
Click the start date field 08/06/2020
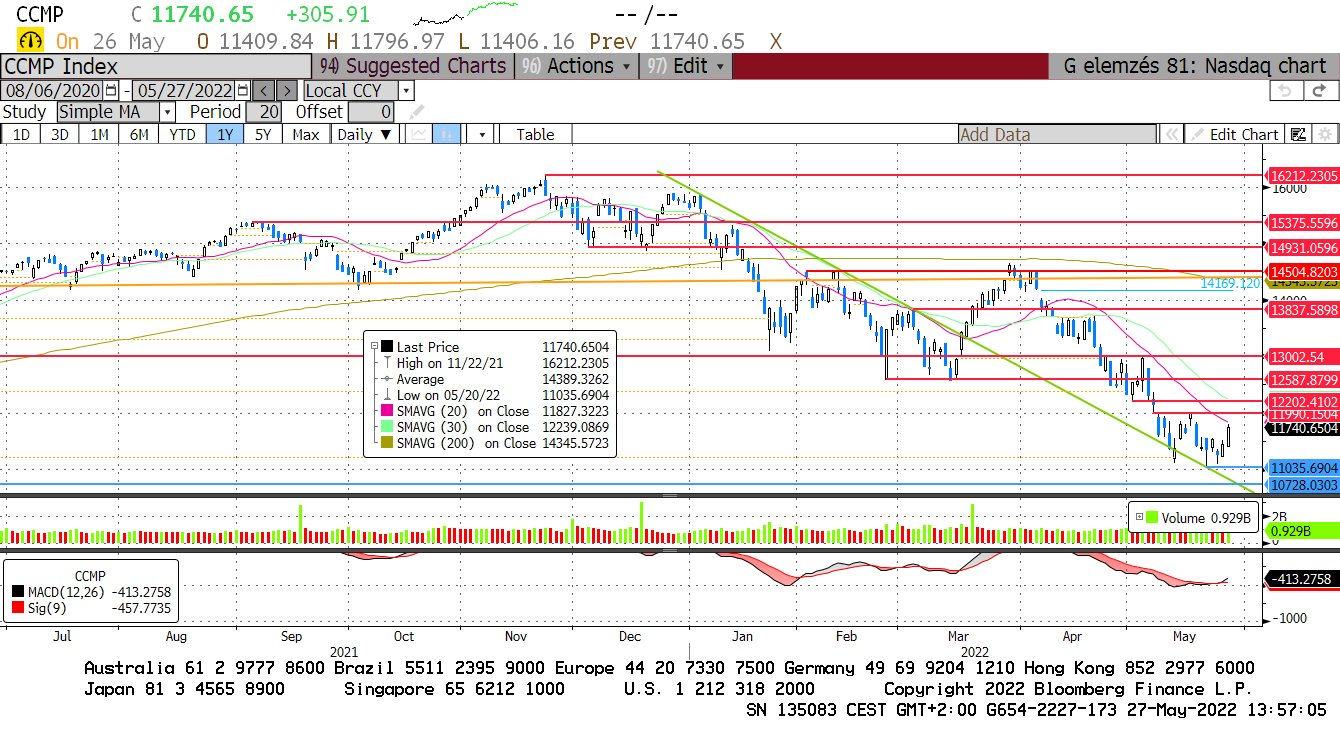53,90
